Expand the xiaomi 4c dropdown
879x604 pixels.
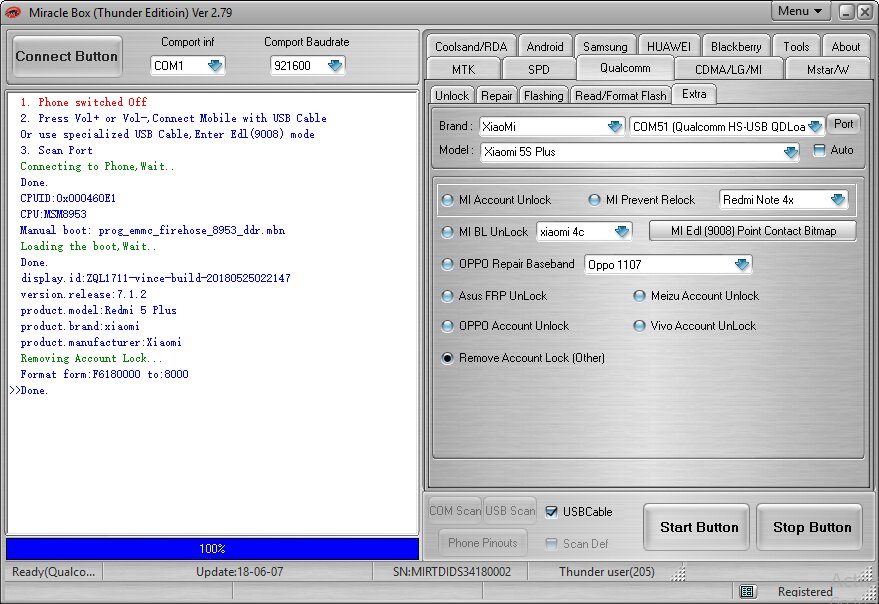tap(622, 232)
